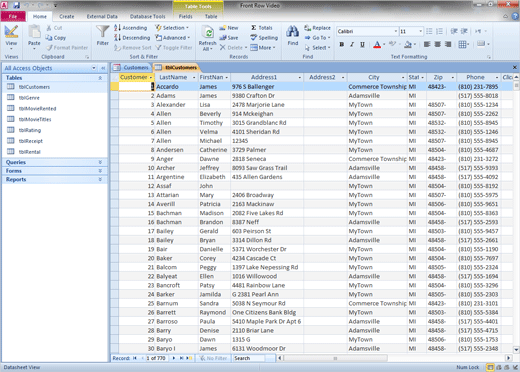Open the File tab
Image resolution: width=520 pixels, height=372 pixels.
[x=13, y=16]
